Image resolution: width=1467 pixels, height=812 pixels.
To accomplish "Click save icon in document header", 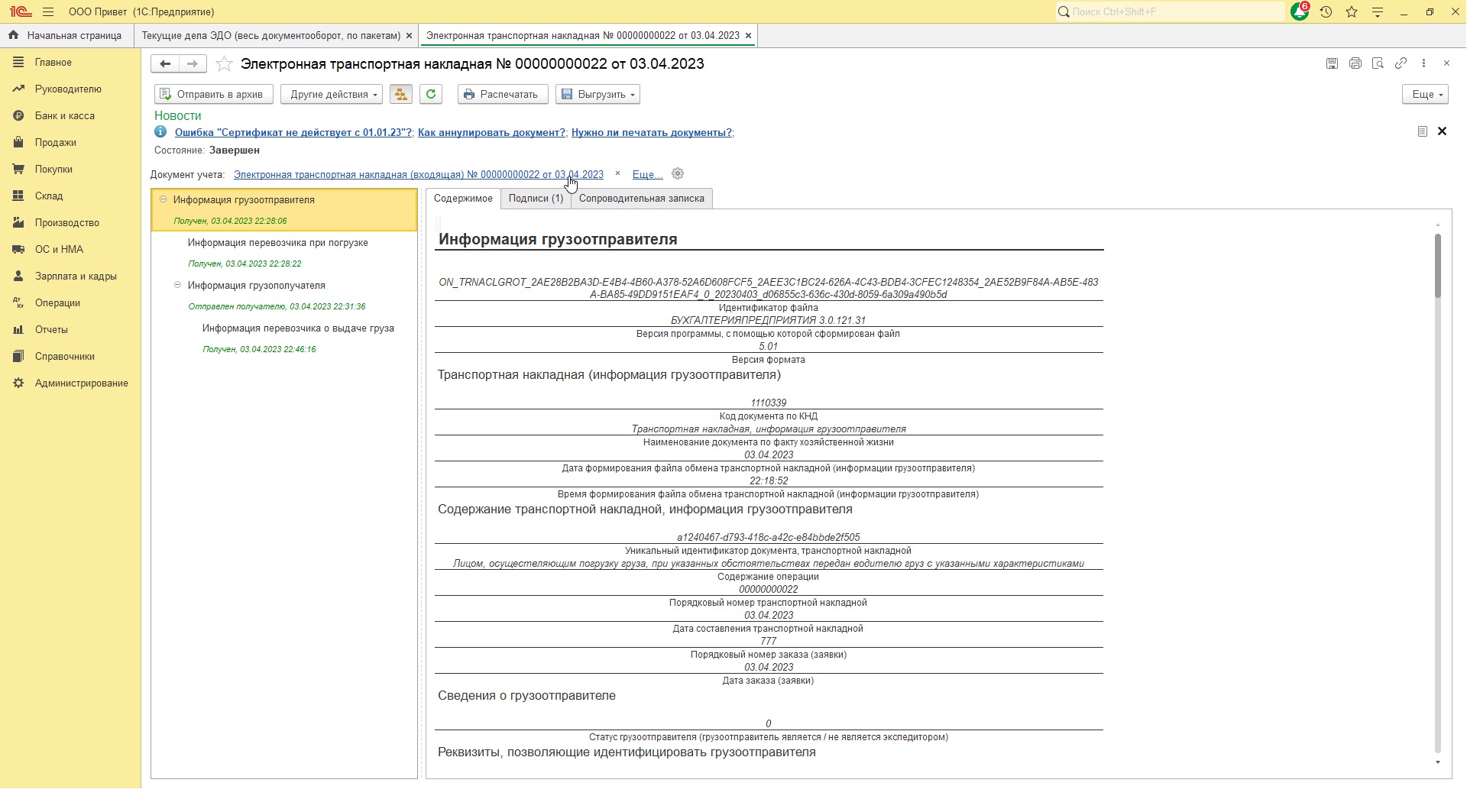I will 1332,63.
